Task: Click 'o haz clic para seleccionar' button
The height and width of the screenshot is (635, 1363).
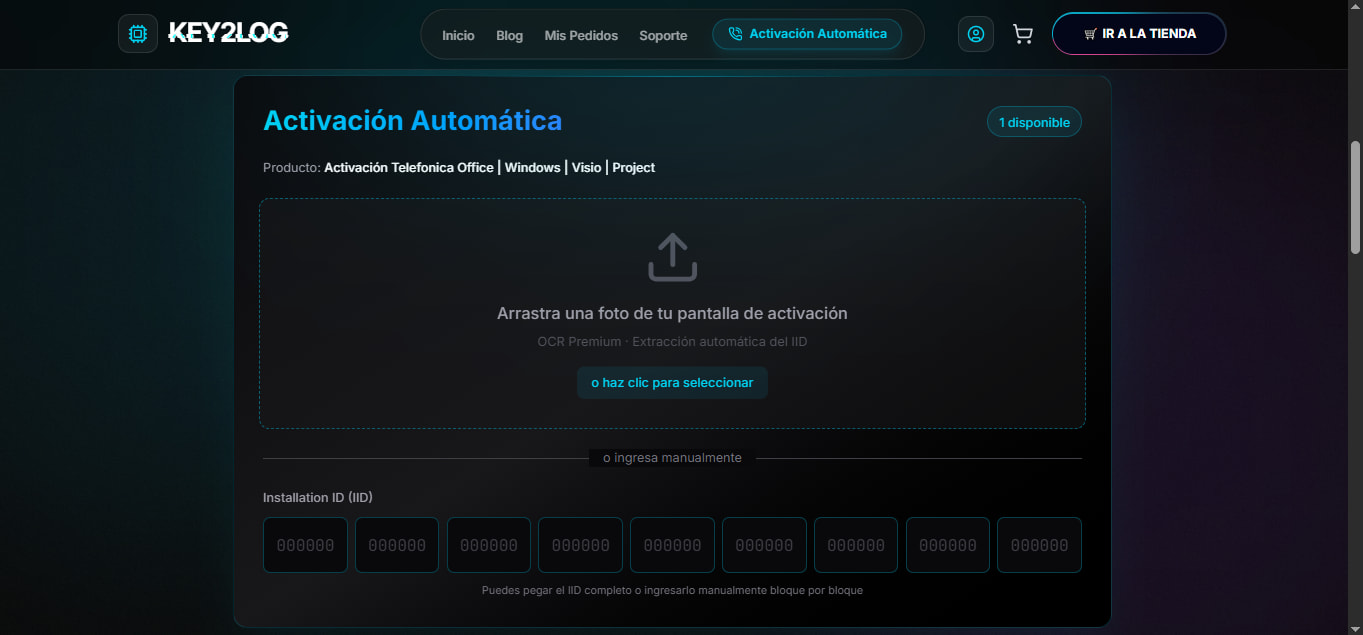Action: click(x=672, y=383)
